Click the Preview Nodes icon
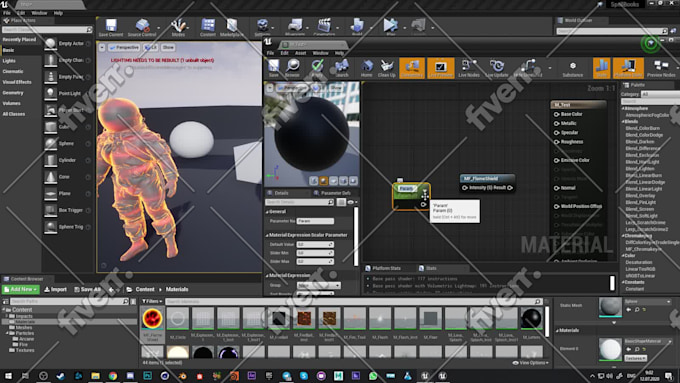The width and height of the screenshot is (680, 383). click(661, 69)
